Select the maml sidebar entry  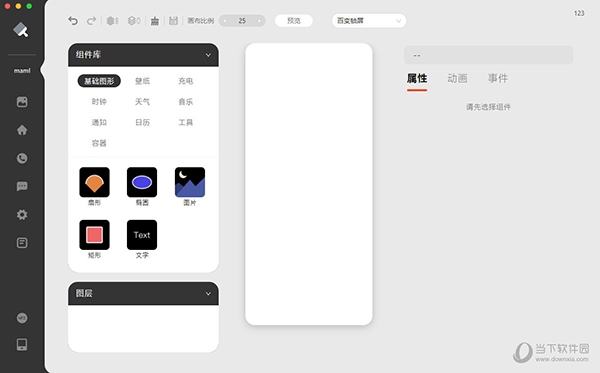(22, 71)
